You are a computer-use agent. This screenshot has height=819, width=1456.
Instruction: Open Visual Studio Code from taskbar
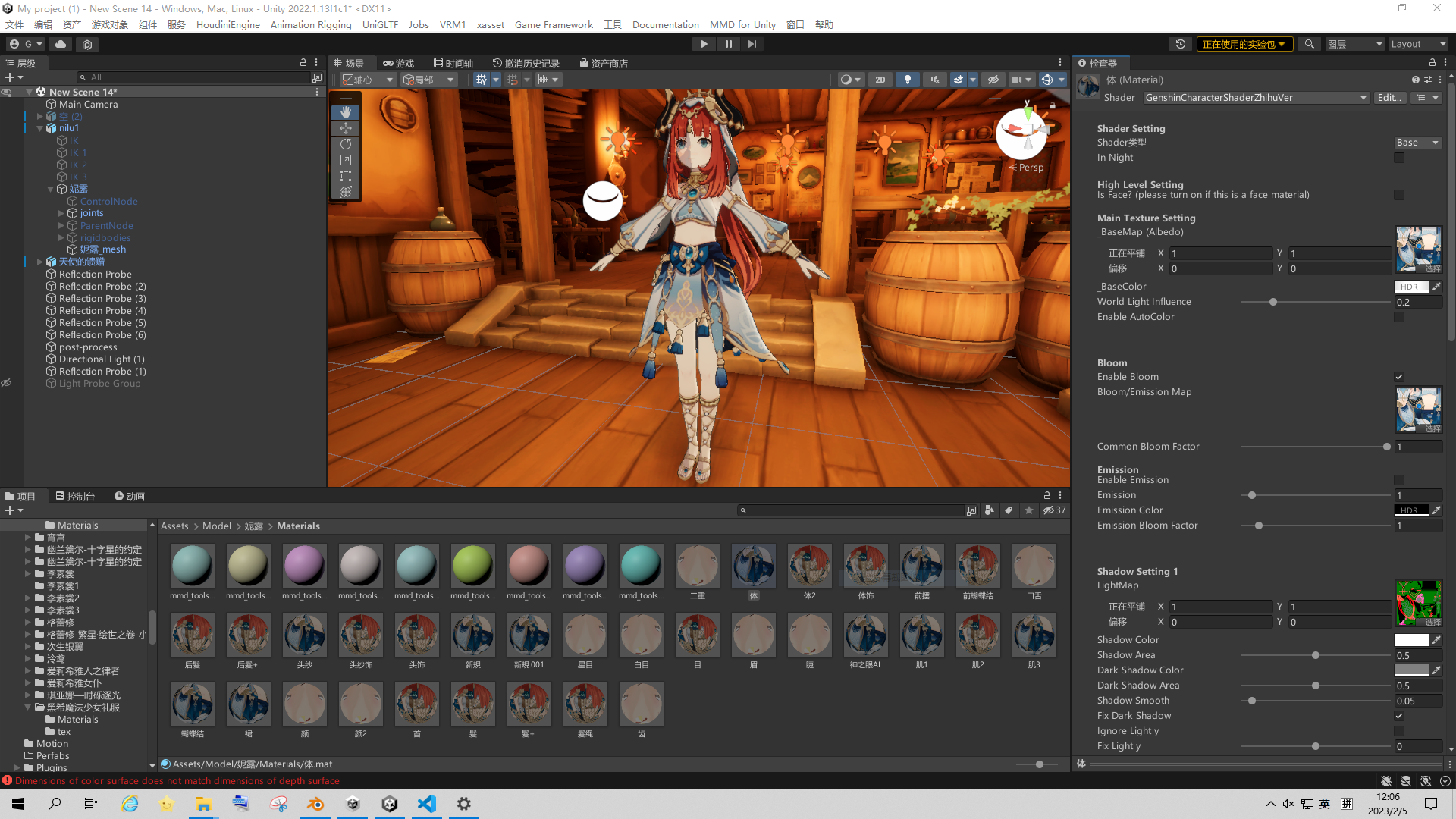tap(427, 804)
